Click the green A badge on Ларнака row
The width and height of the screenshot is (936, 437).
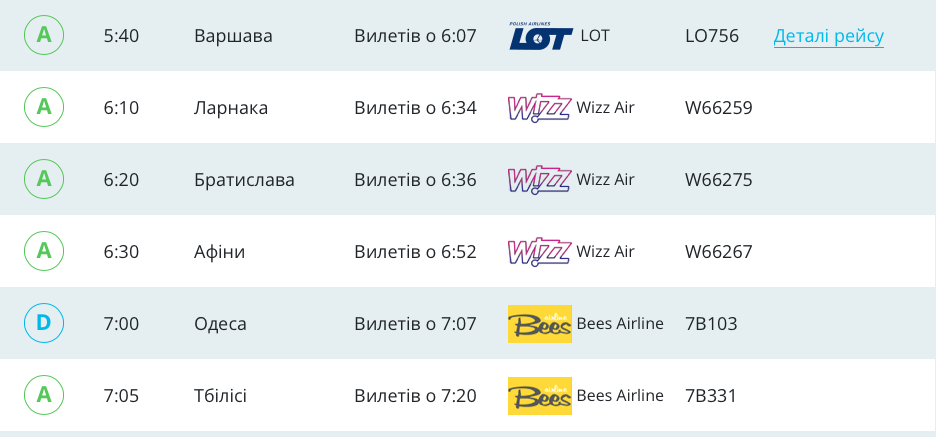pyautogui.click(x=44, y=108)
